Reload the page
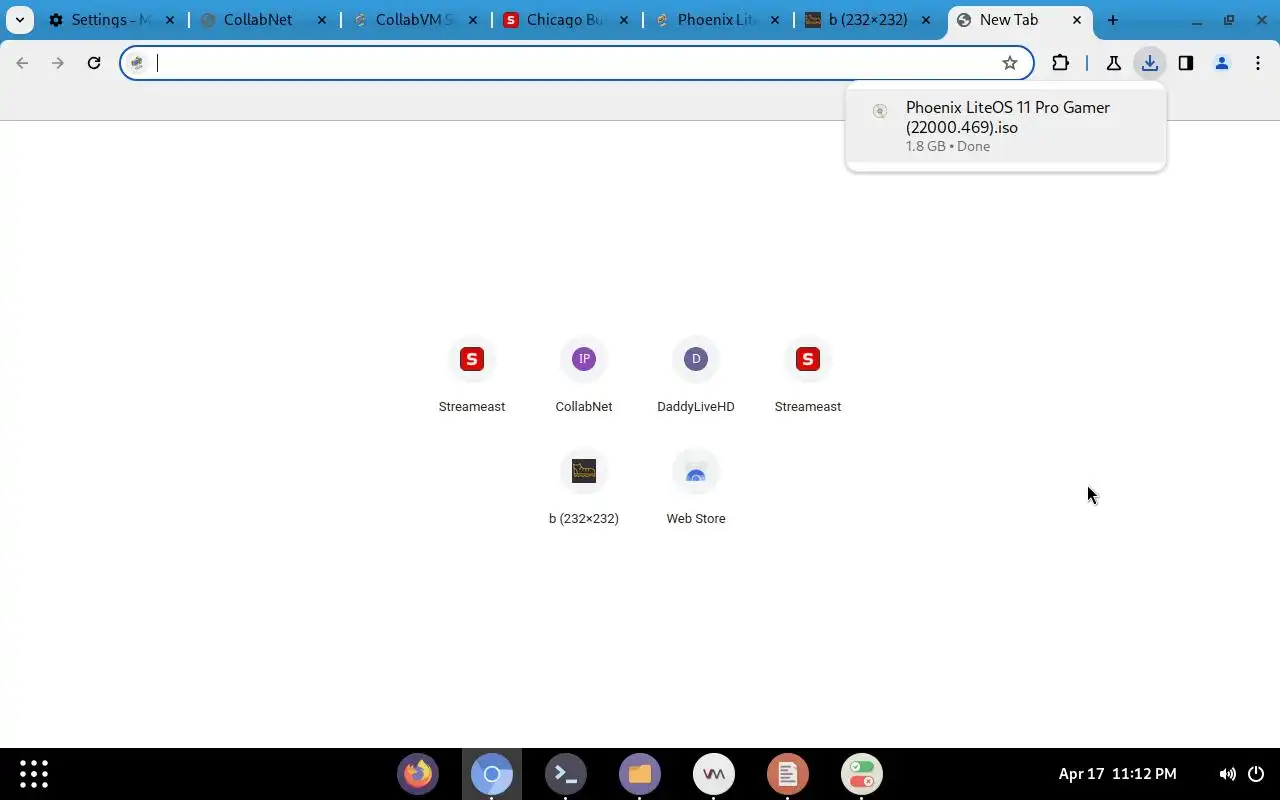Image resolution: width=1280 pixels, height=800 pixels. tap(94, 63)
